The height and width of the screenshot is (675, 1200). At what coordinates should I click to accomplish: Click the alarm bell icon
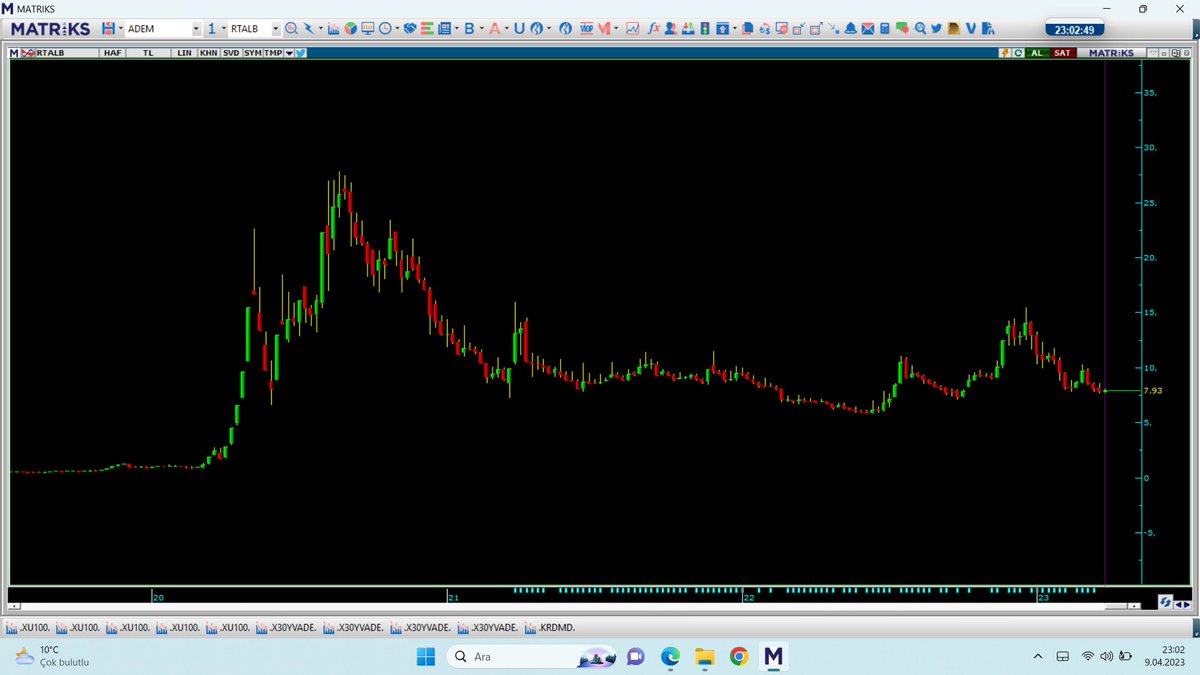coord(850,28)
